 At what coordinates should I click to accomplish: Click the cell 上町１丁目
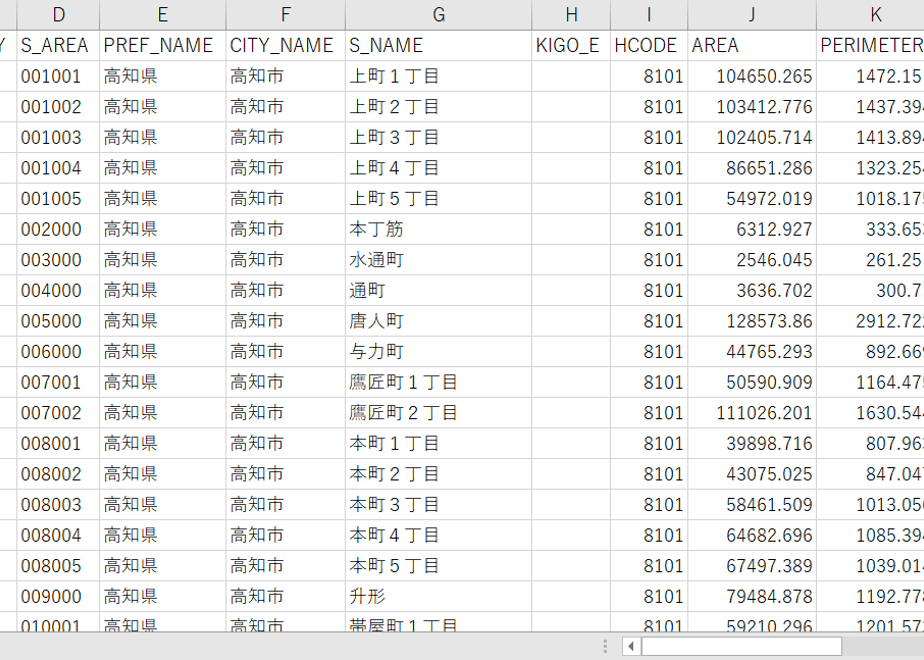(438, 76)
